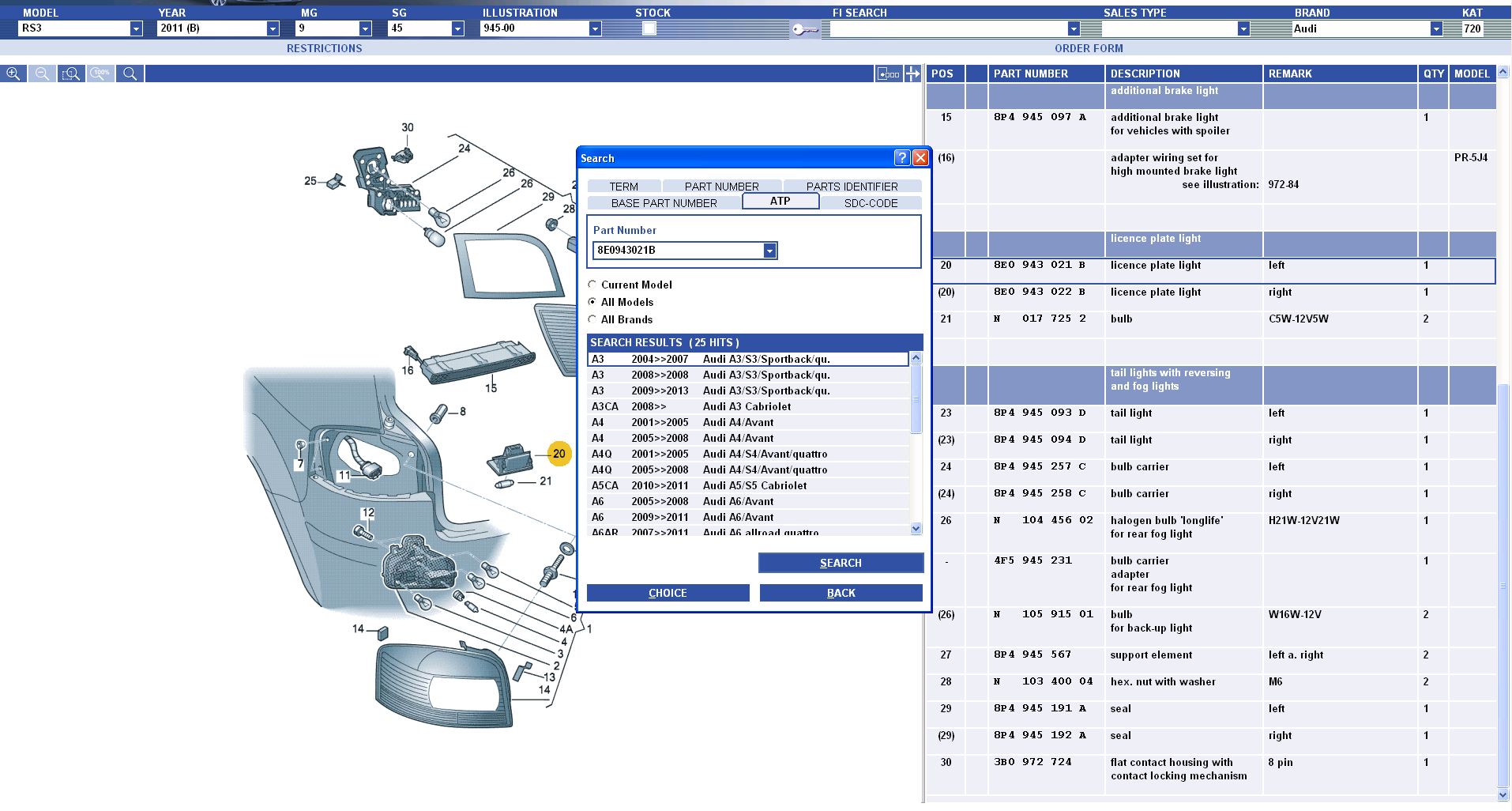Click the CHOICE button
This screenshot has height=811, width=1512.
(x=668, y=593)
